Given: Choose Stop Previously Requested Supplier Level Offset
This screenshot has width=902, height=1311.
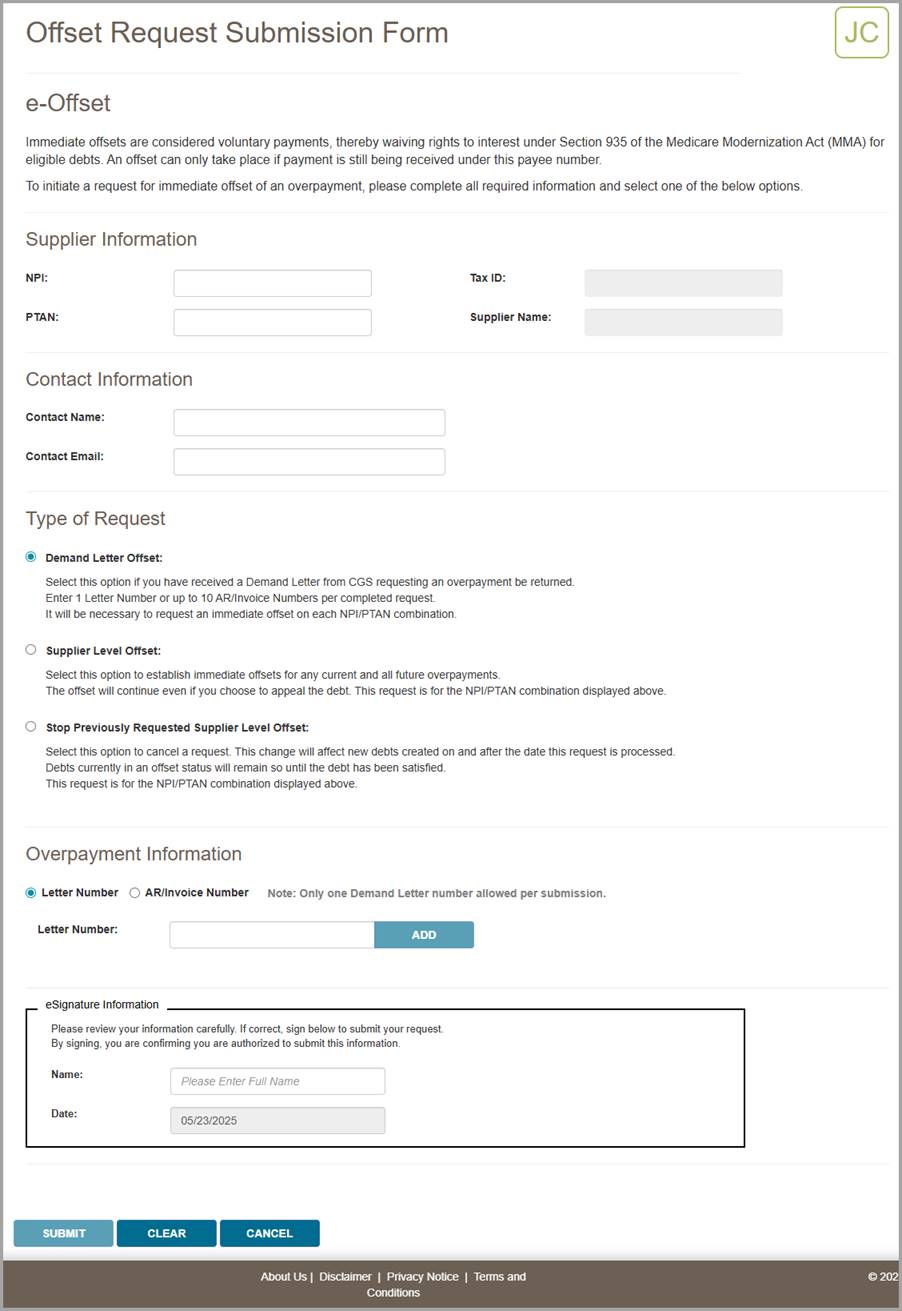Looking at the screenshot, I should pos(30,727).
